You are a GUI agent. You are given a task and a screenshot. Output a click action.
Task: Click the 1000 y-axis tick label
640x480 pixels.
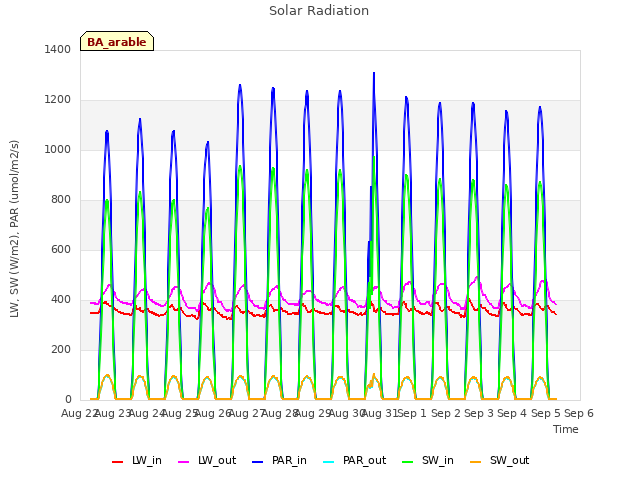point(58,149)
